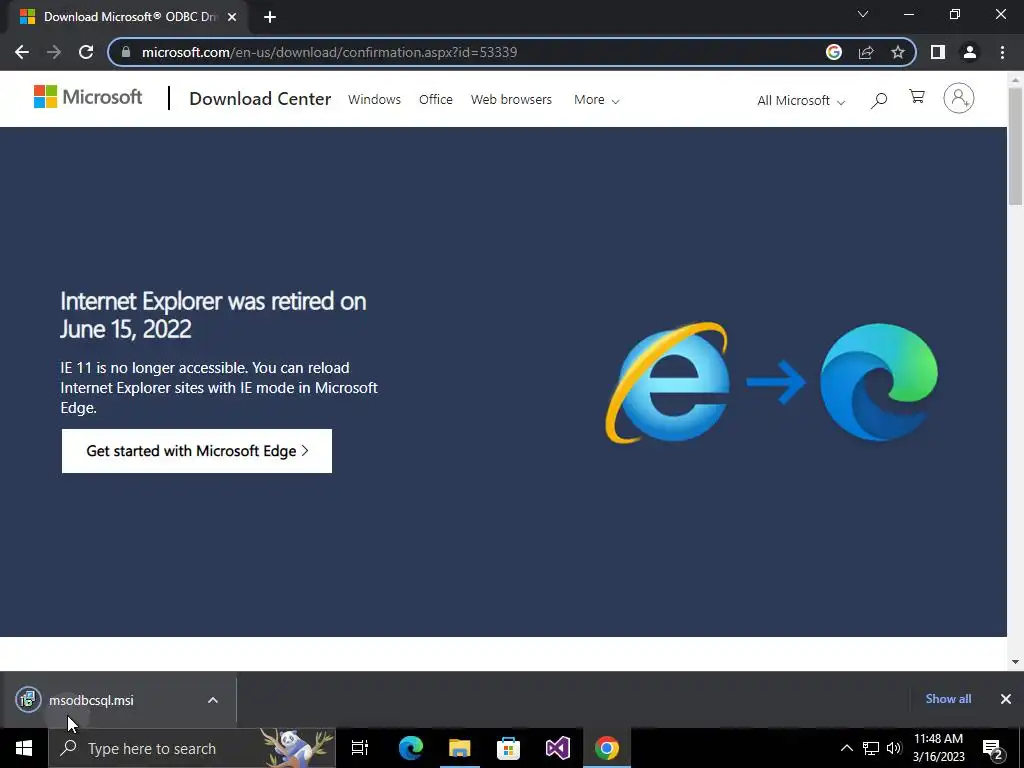Screen dimensions: 1024x768
Task: Open network status tray icon
Action: [x=871, y=748]
